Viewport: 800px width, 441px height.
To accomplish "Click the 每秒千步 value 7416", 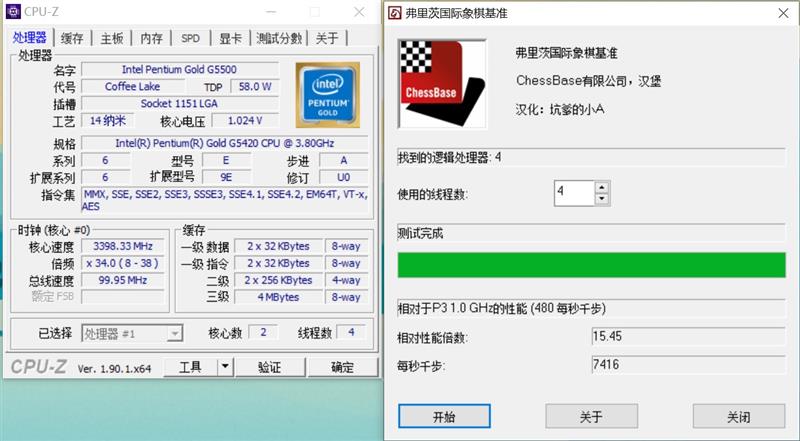I will pyautogui.click(x=688, y=364).
